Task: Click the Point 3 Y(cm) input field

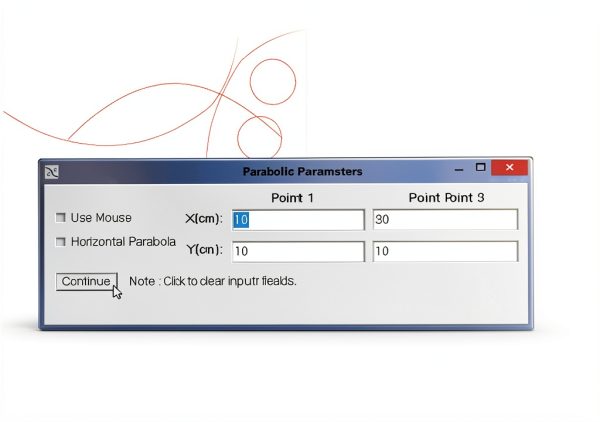Action: coord(445,251)
